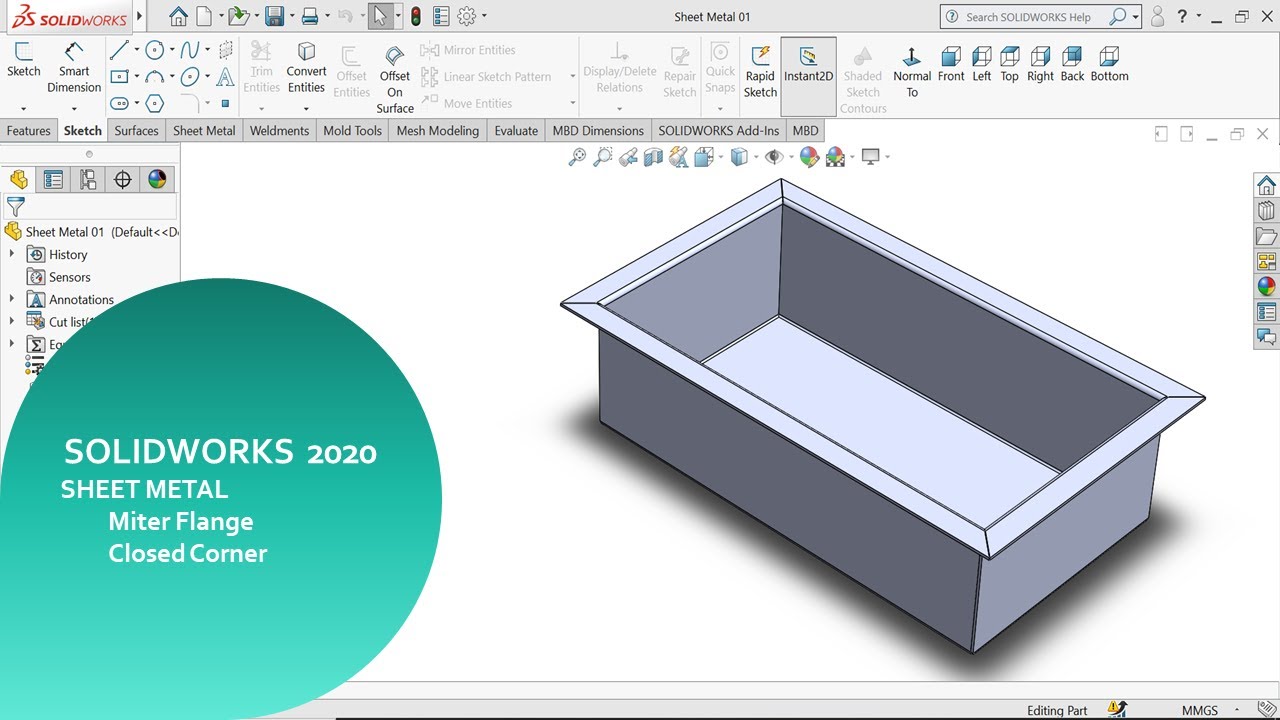Open Smart Dimension dropdown arrow
The width and height of the screenshot is (1280, 720).
tap(74, 108)
